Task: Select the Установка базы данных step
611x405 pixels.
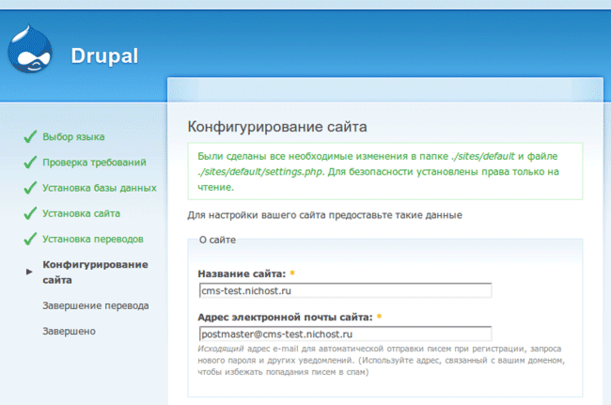Action: click(99, 188)
